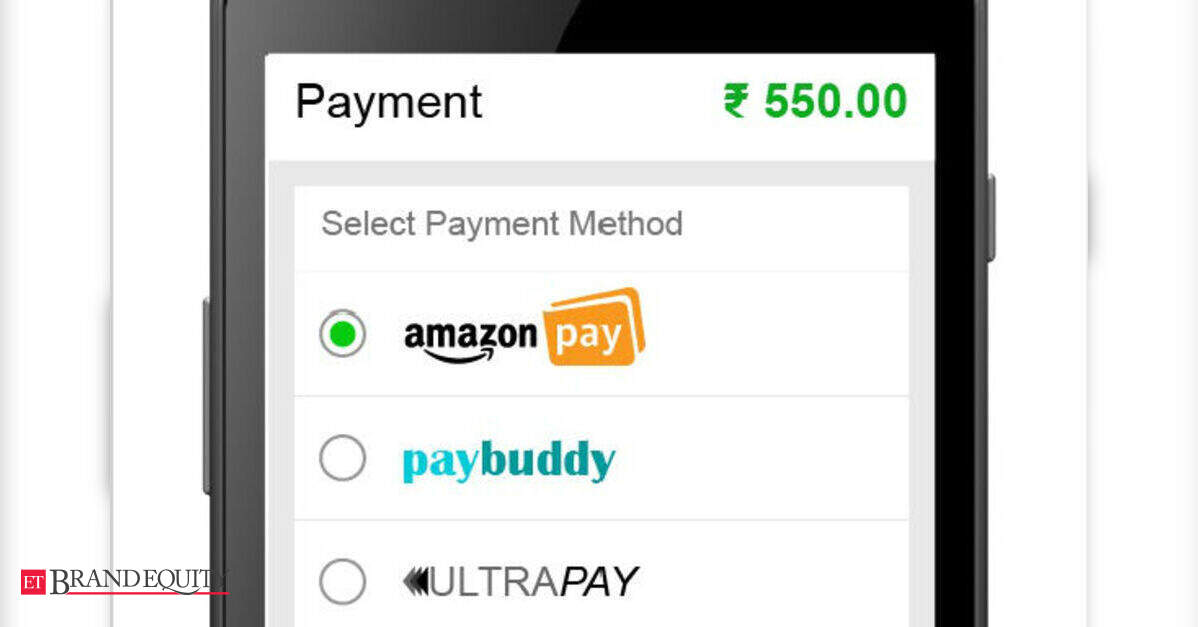The width and height of the screenshot is (1198, 627).
Task: Open the BrandEquity watermark link
Action: point(124,582)
